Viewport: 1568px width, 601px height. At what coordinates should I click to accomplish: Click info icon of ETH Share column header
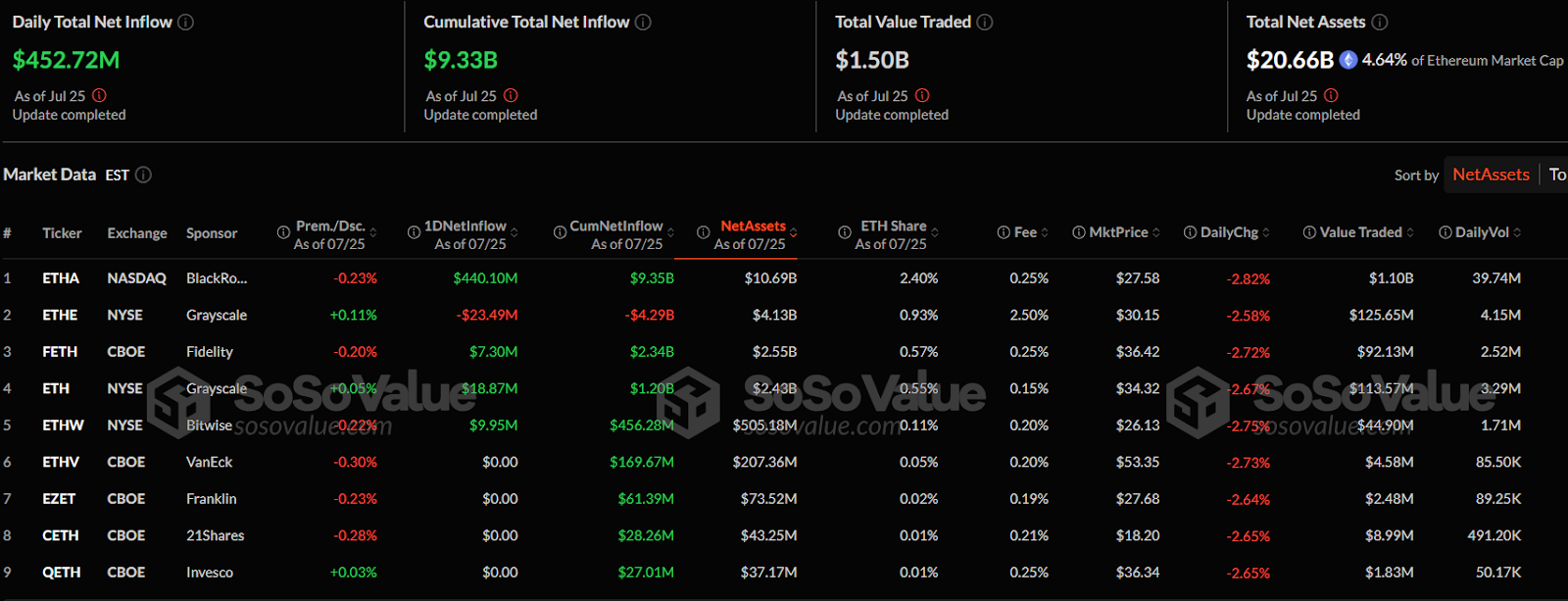pyautogui.click(x=844, y=232)
